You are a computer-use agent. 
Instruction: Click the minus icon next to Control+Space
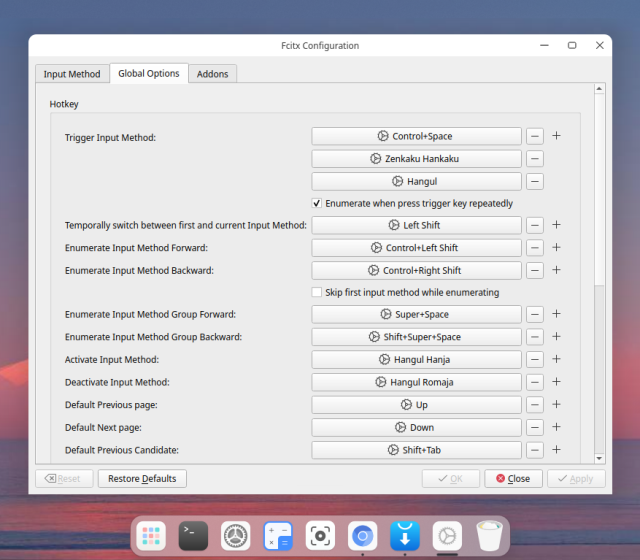(x=535, y=136)
